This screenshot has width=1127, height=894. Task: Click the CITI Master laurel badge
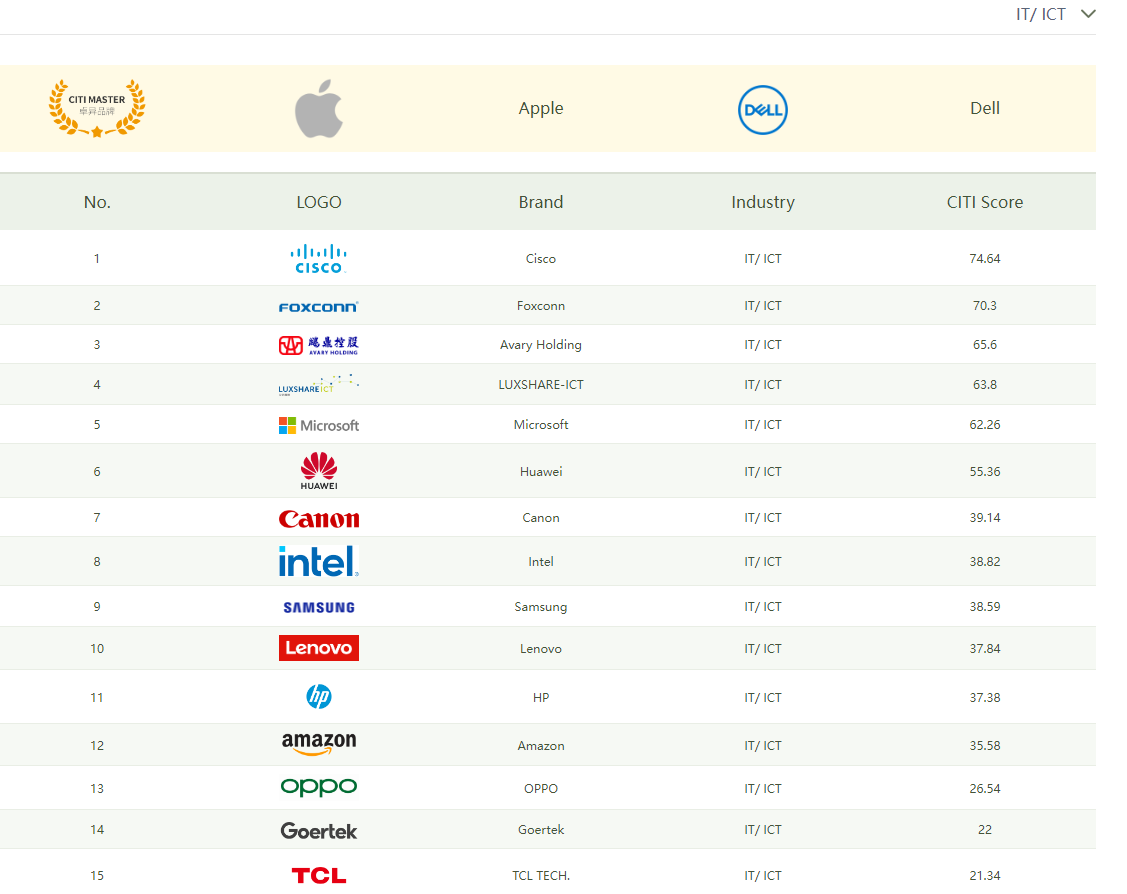point(97,108)
